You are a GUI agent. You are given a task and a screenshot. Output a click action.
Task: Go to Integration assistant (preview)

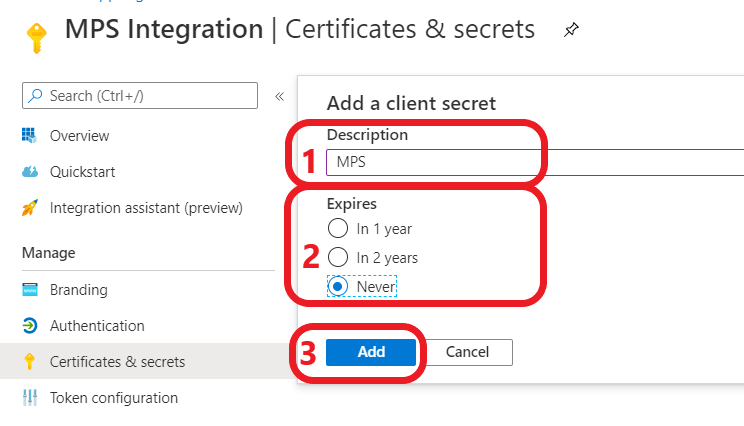click(x=146, y=208)
